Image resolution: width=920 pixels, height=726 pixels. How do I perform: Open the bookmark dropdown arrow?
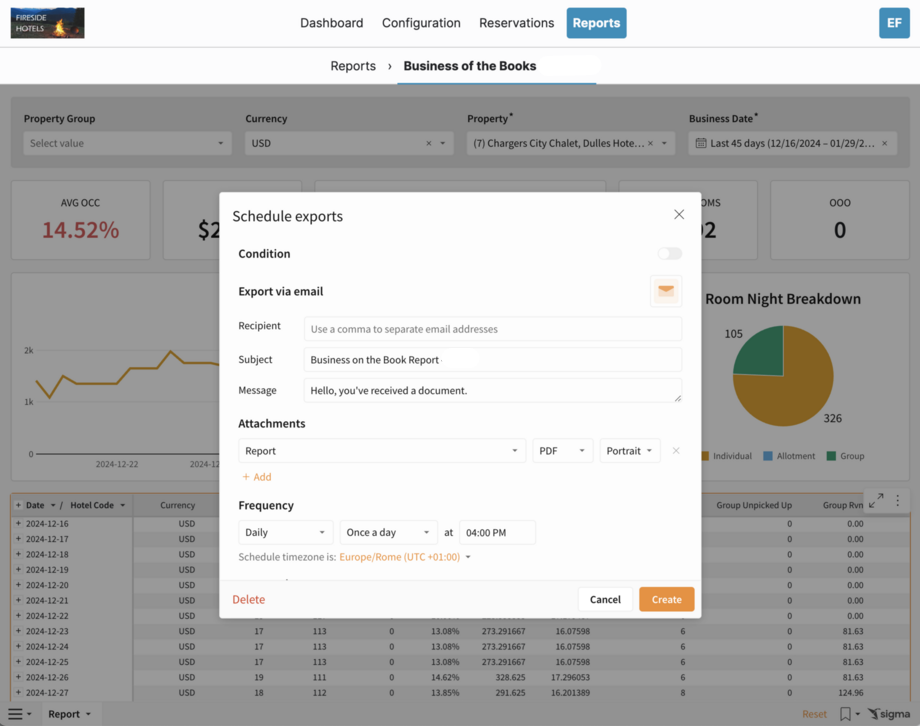point(858,714)
